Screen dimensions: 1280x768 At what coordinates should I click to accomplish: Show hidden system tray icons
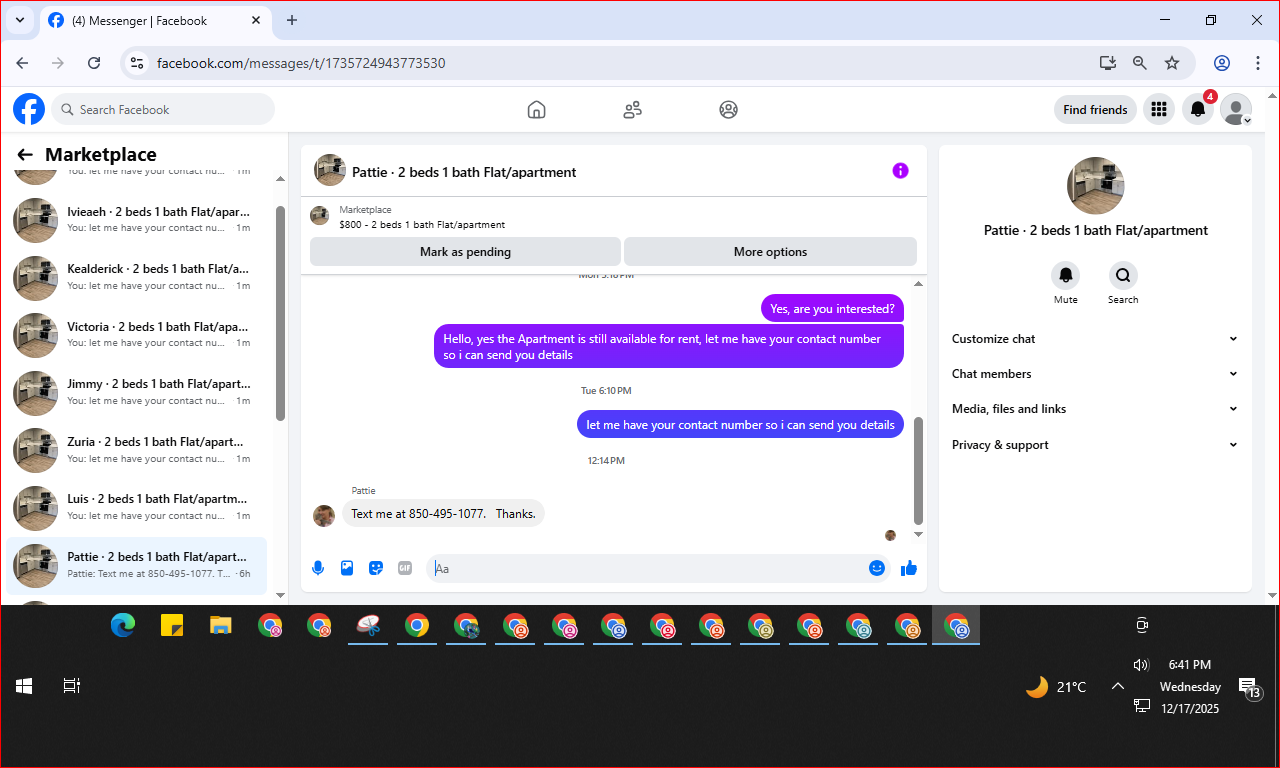tap(1118, 686)
